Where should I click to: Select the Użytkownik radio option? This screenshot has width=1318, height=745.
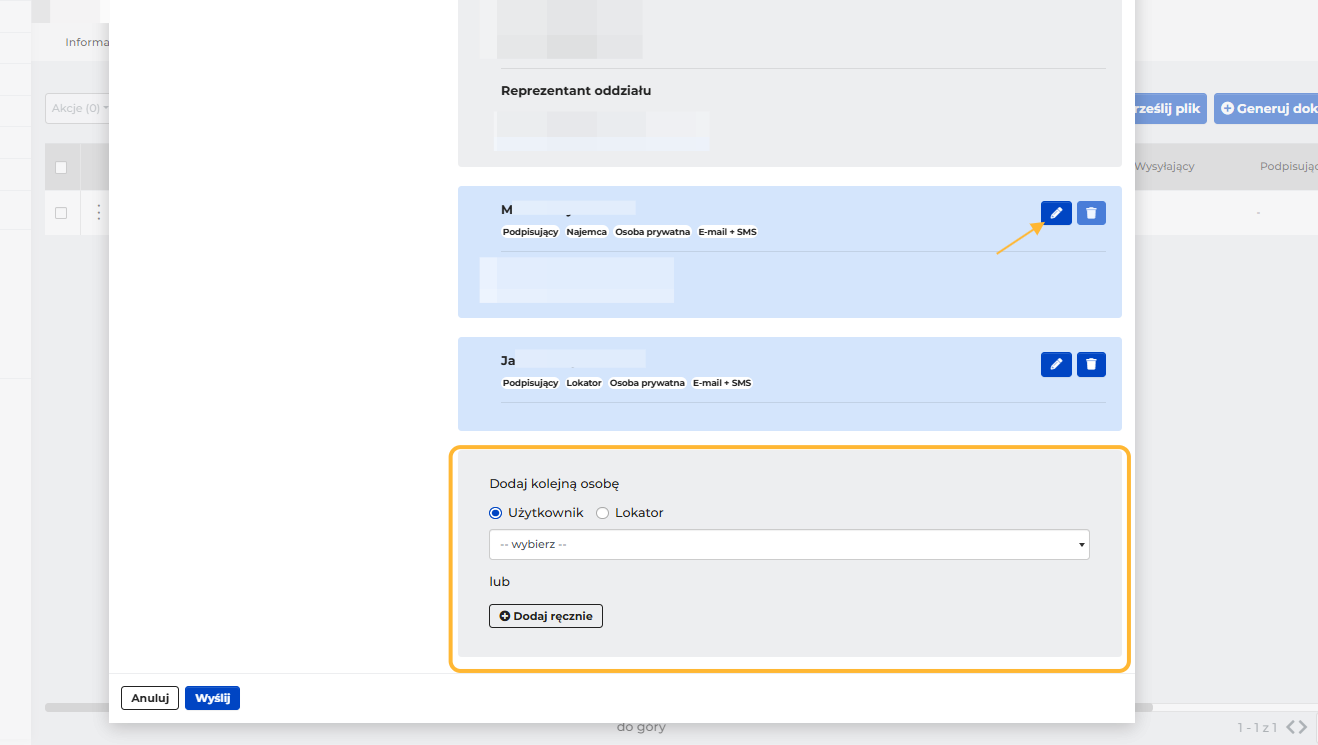[495, 513]
